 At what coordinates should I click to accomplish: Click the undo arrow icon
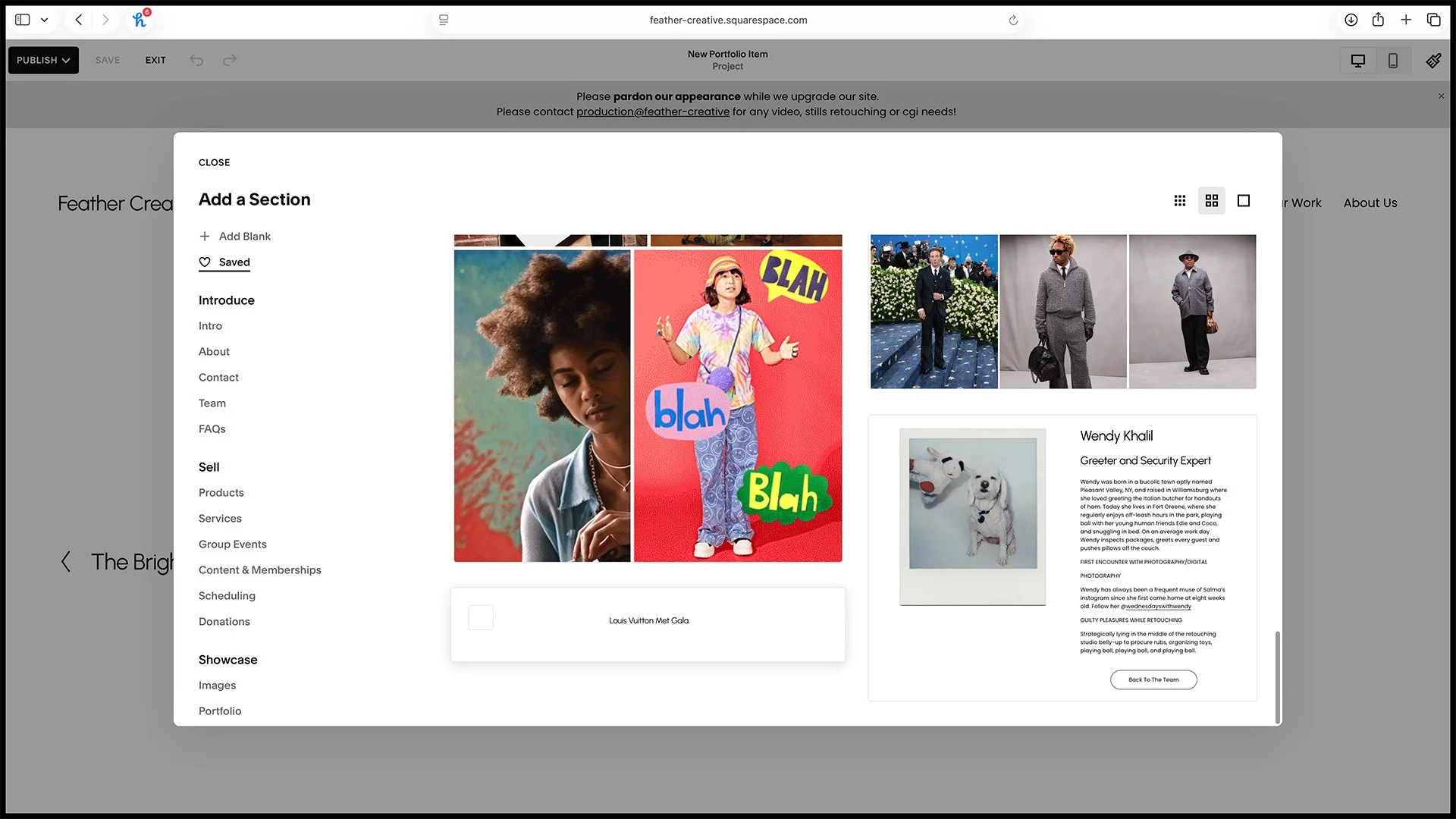click(196, 60)
